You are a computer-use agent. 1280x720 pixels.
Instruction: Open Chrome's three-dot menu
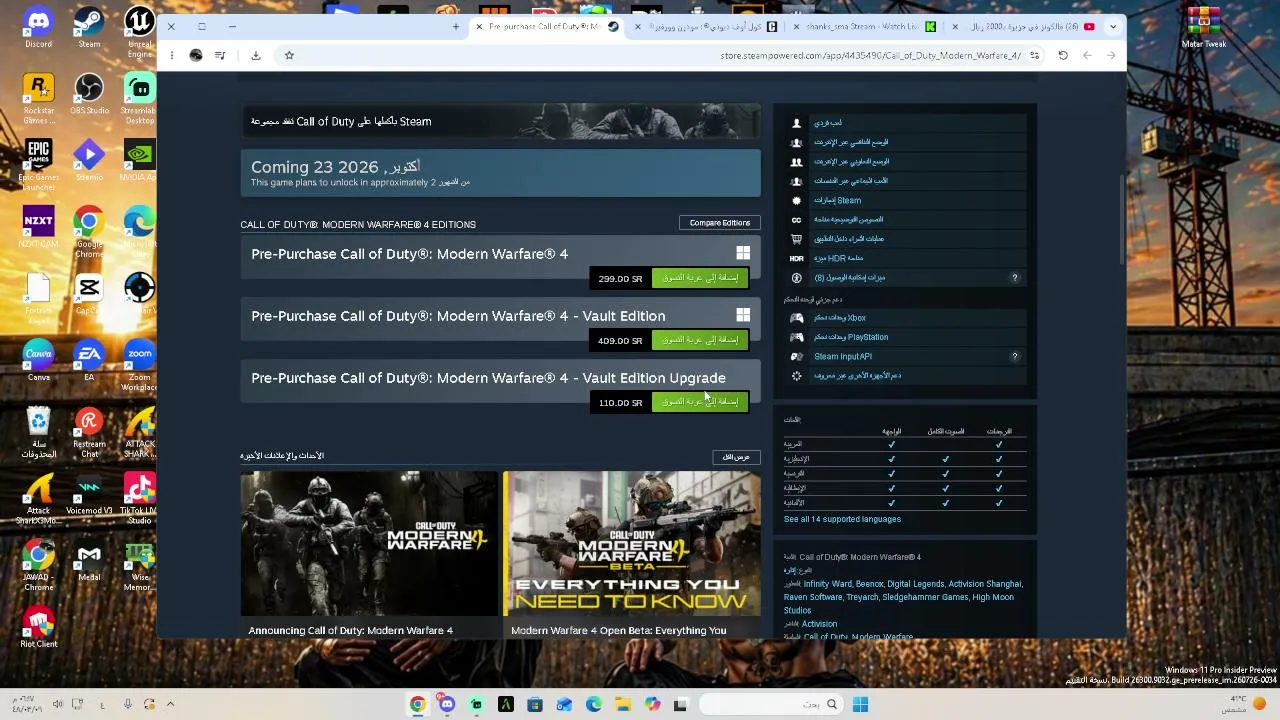tap(172, 55)
